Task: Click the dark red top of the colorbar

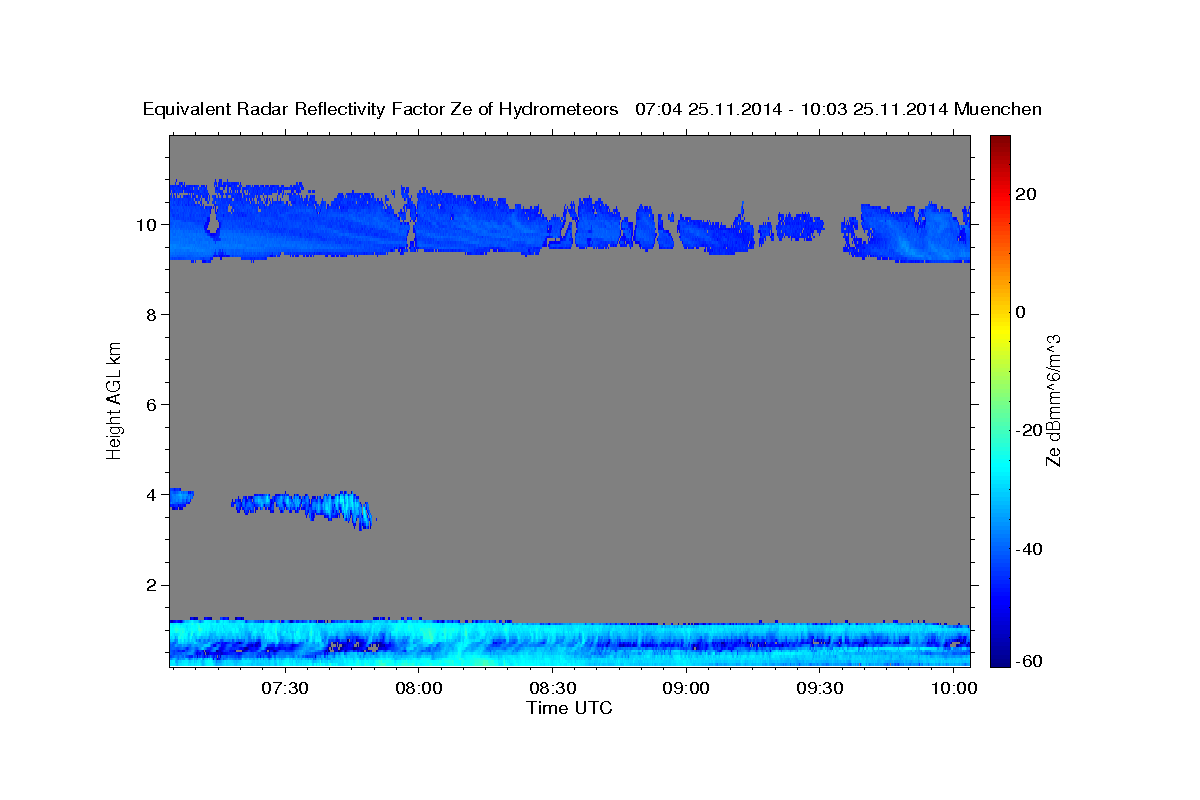Action: (x=999, y=142)
